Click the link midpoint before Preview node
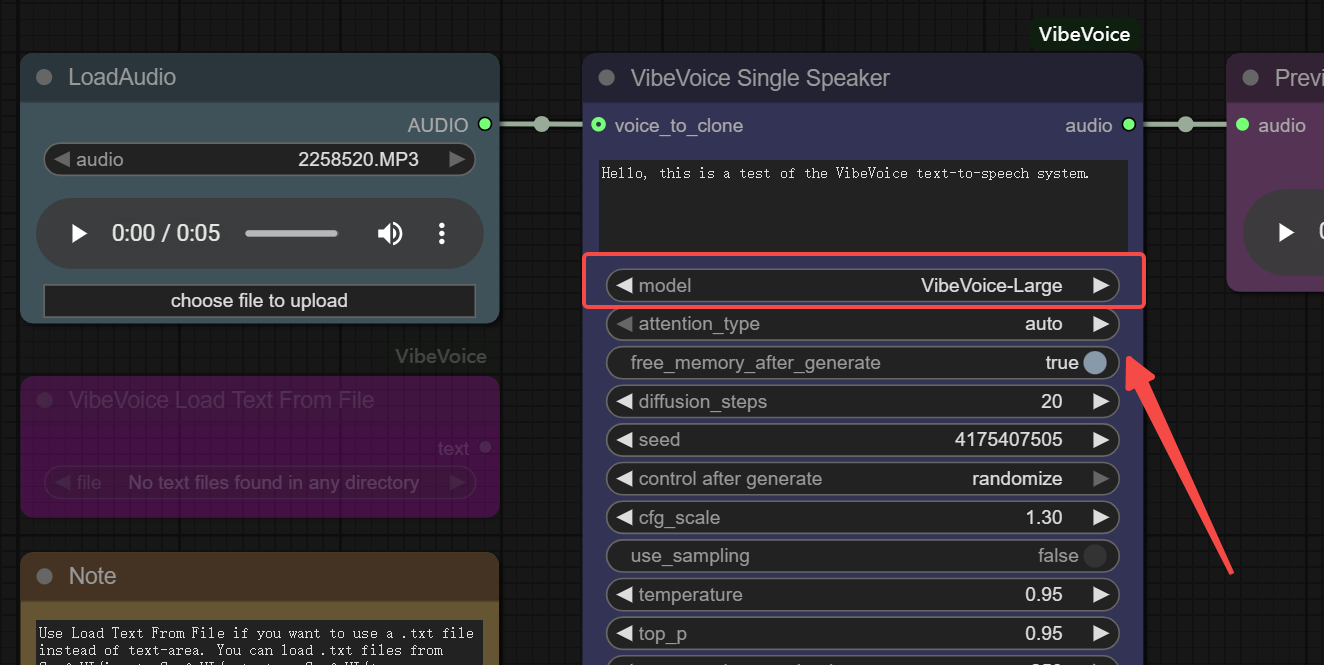The height and width of the screenshot is (665, 1324). point(1185,125)
